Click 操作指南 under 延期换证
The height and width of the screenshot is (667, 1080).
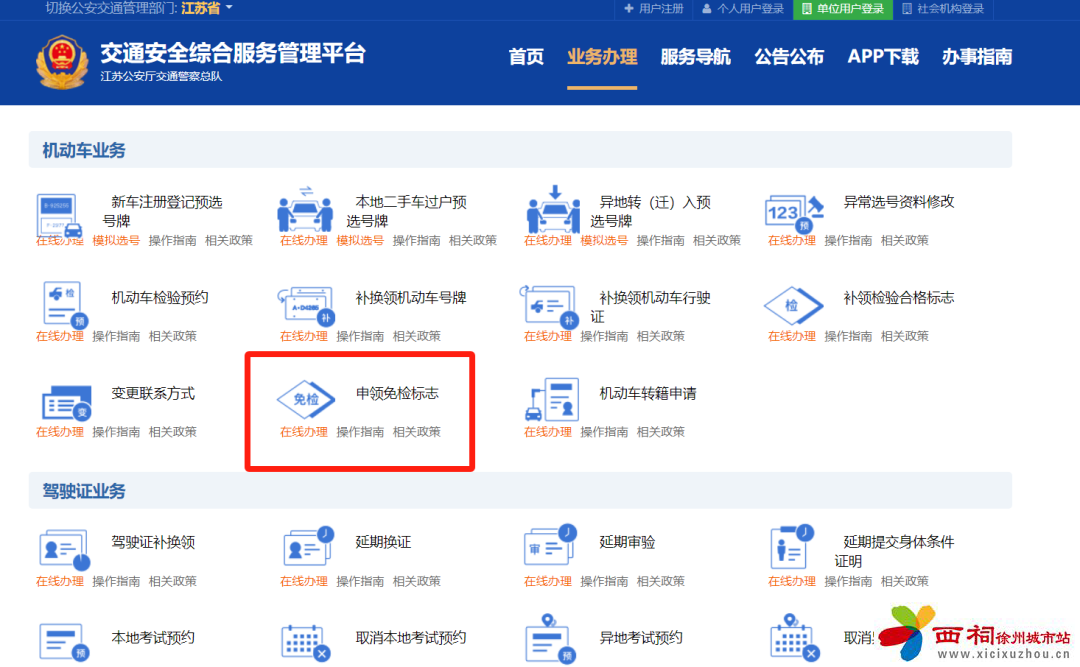point(360,582)
